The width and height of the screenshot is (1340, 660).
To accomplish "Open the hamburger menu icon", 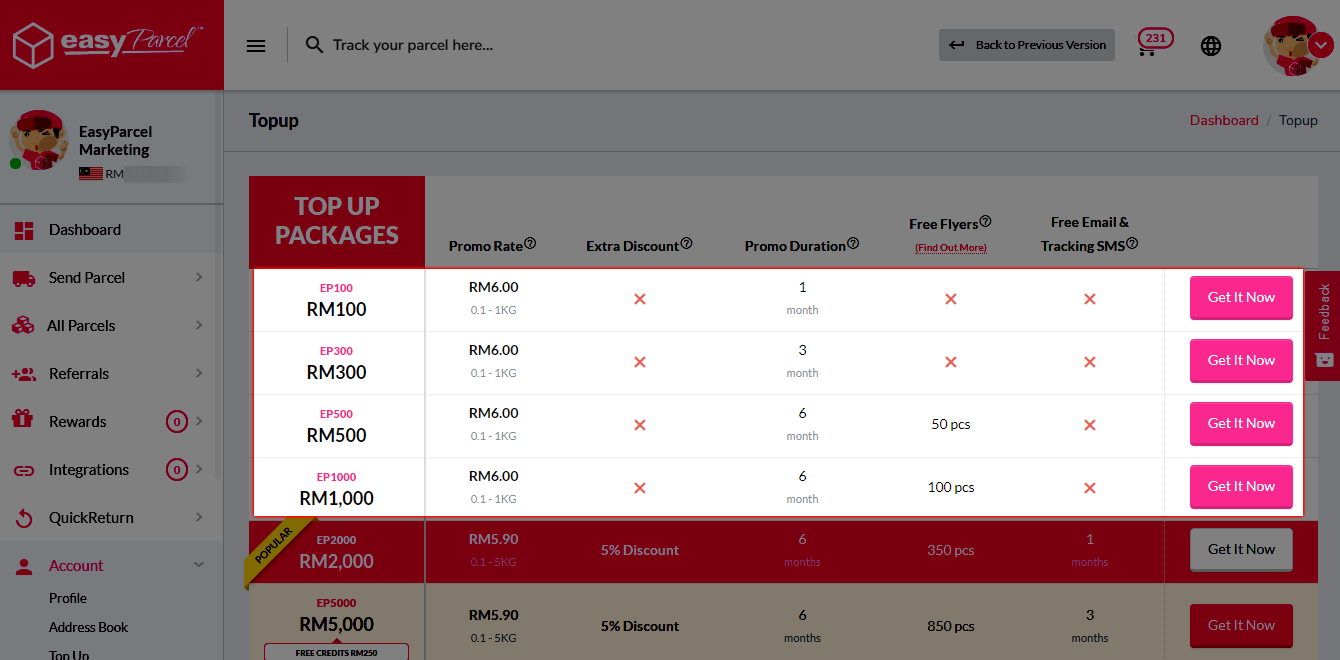I will click(x=256, y=45).
